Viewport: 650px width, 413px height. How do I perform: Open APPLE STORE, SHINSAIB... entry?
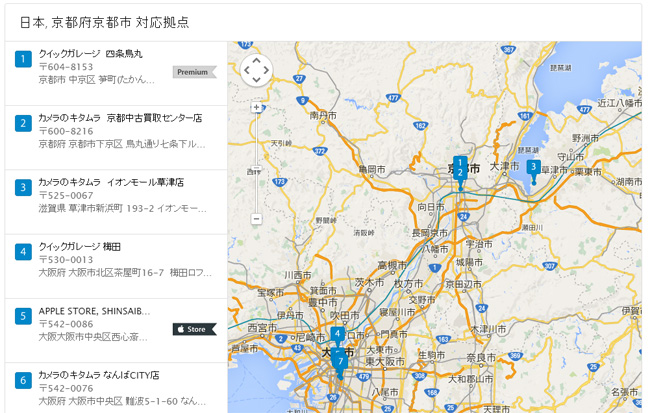click(95, 311)
